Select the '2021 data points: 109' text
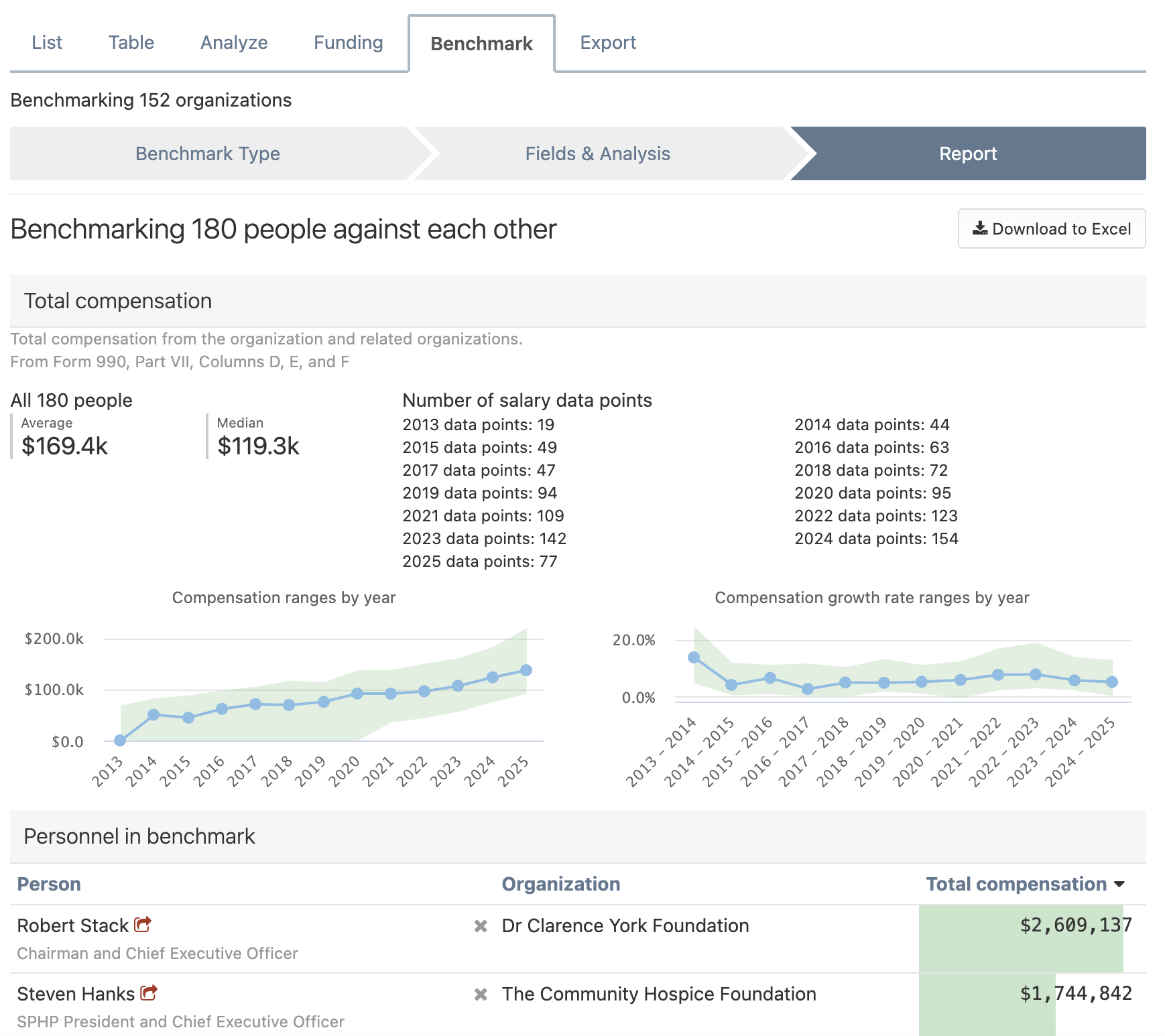The height and width of the screenshot is (1036, 1165). pyautogui.click(x=483, y=516)
